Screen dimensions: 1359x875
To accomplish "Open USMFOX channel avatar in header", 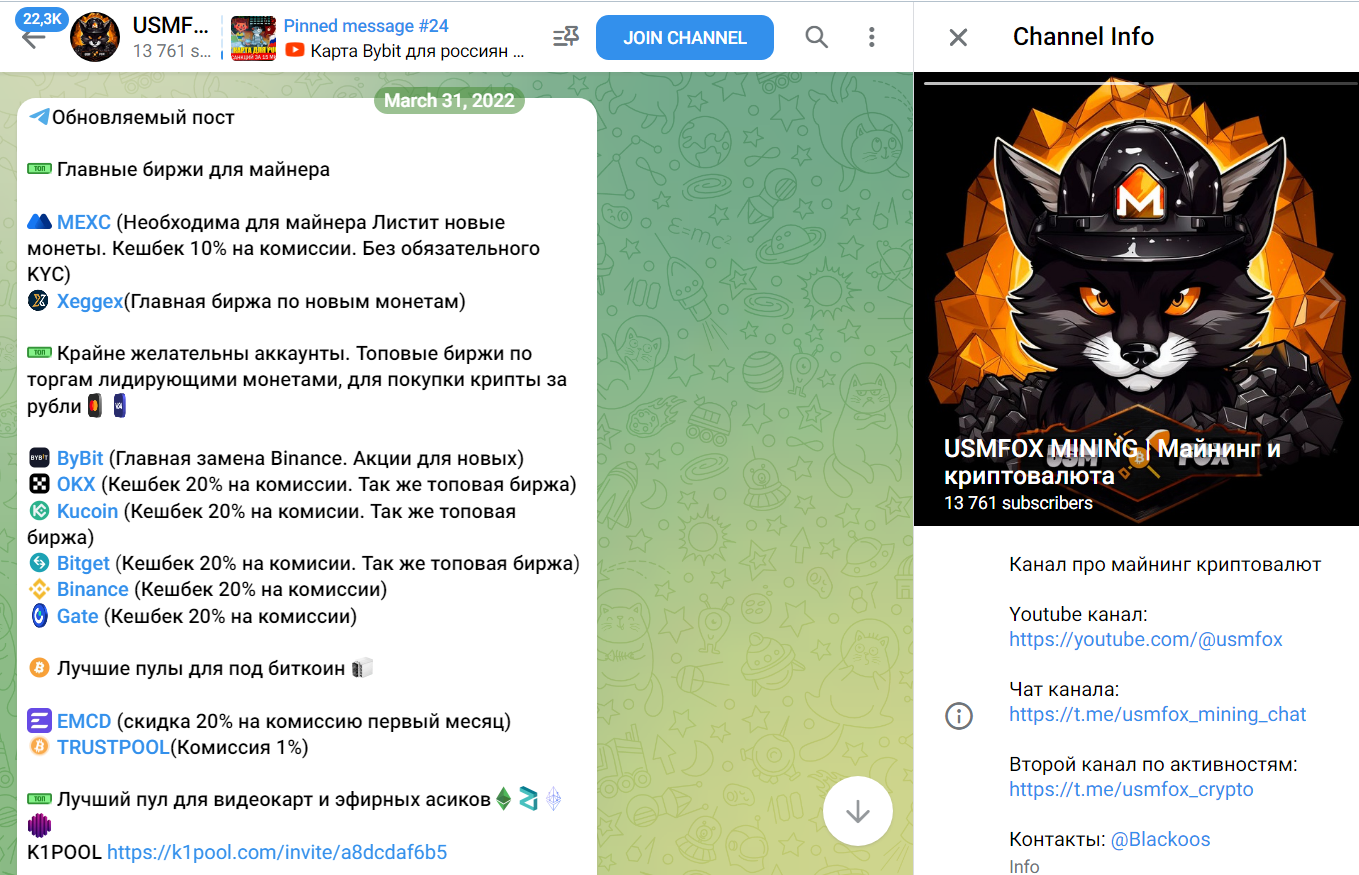I will pos(94,37).
